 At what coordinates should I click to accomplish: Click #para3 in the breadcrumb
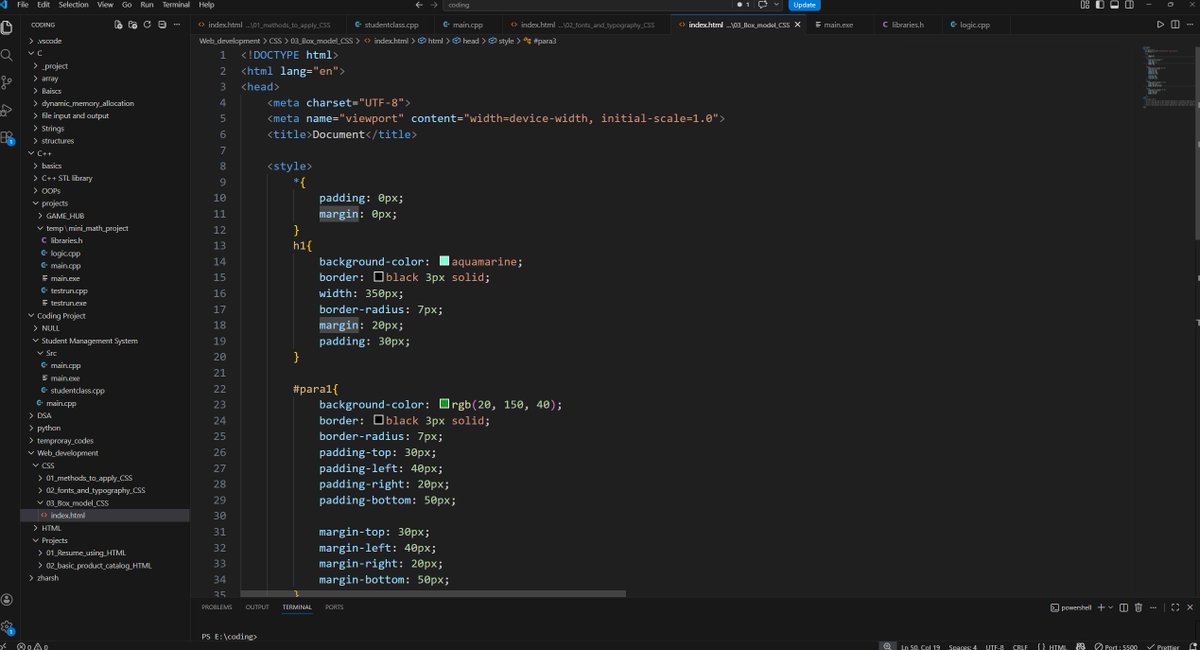tap(541, 41)
